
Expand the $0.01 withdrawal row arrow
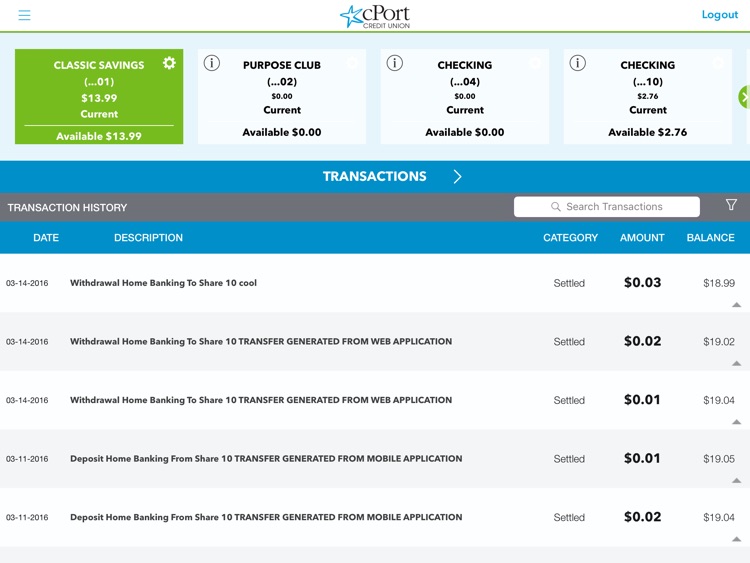(x=737, y=422)
